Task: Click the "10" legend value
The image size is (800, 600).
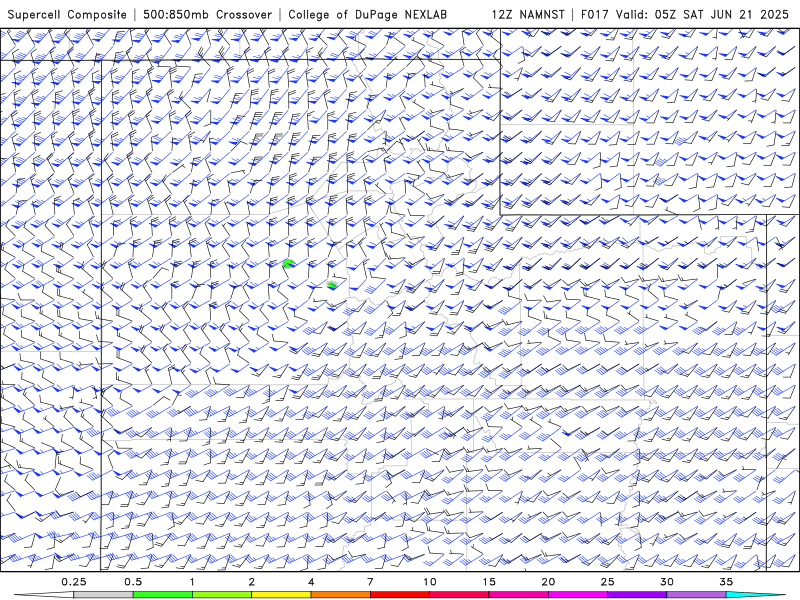Action: (x=430, y=582)
